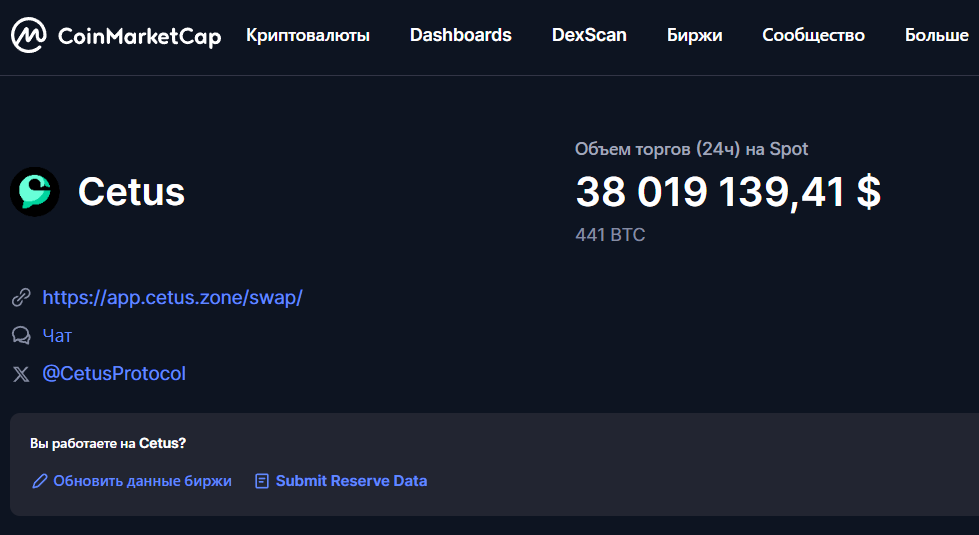Open the app.cetus.zone/swap link
979x535 pixels.
172,298
